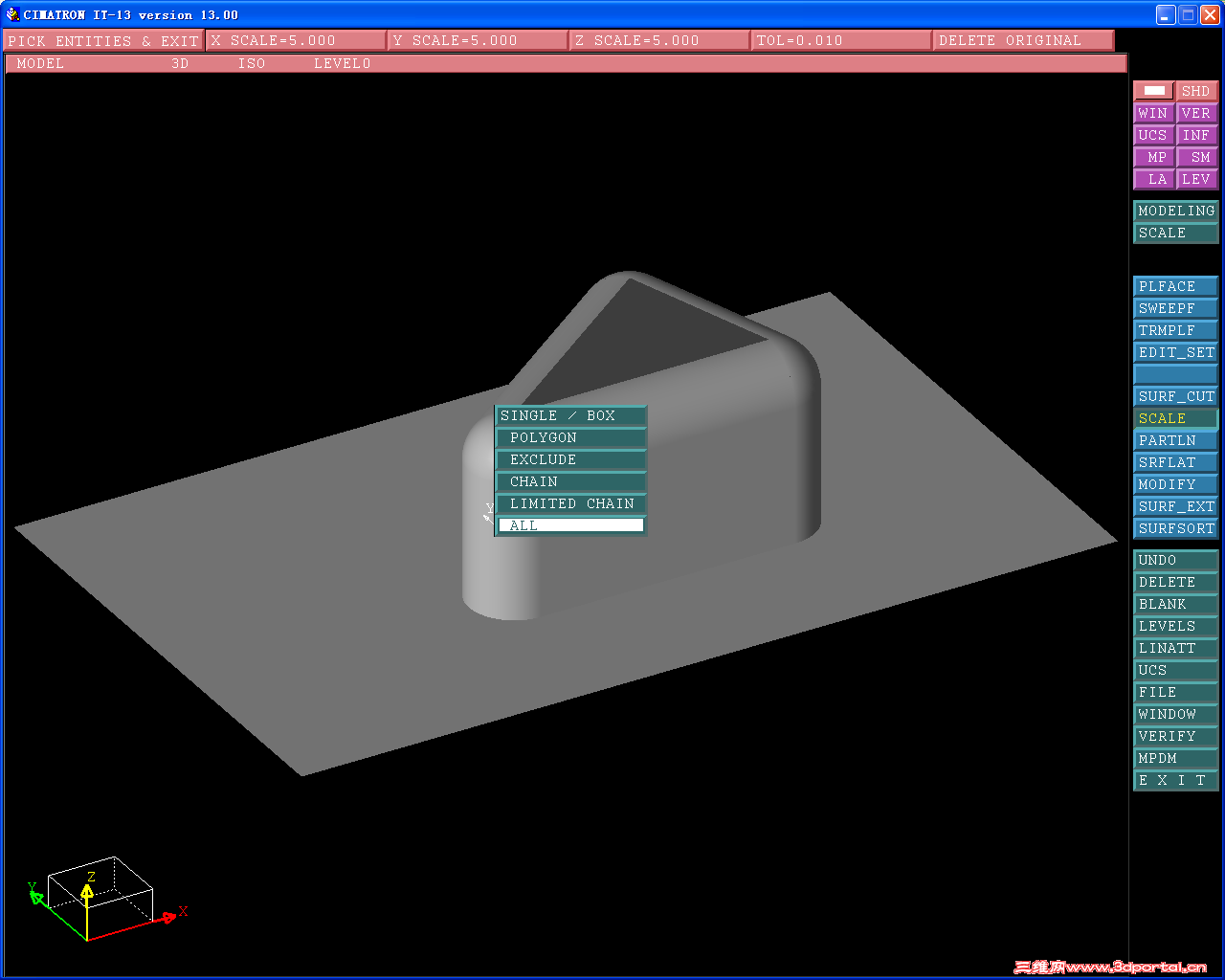Open the LINATT line attributes menu

[1176, 648]
